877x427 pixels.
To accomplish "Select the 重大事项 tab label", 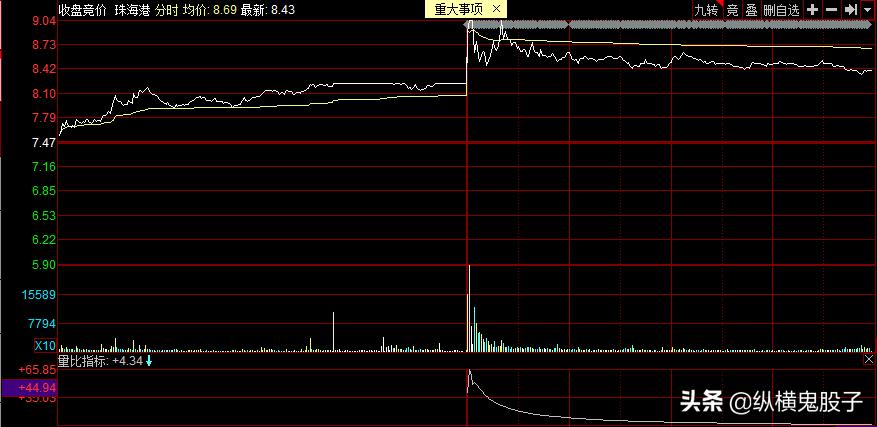I will click(459, 9).
